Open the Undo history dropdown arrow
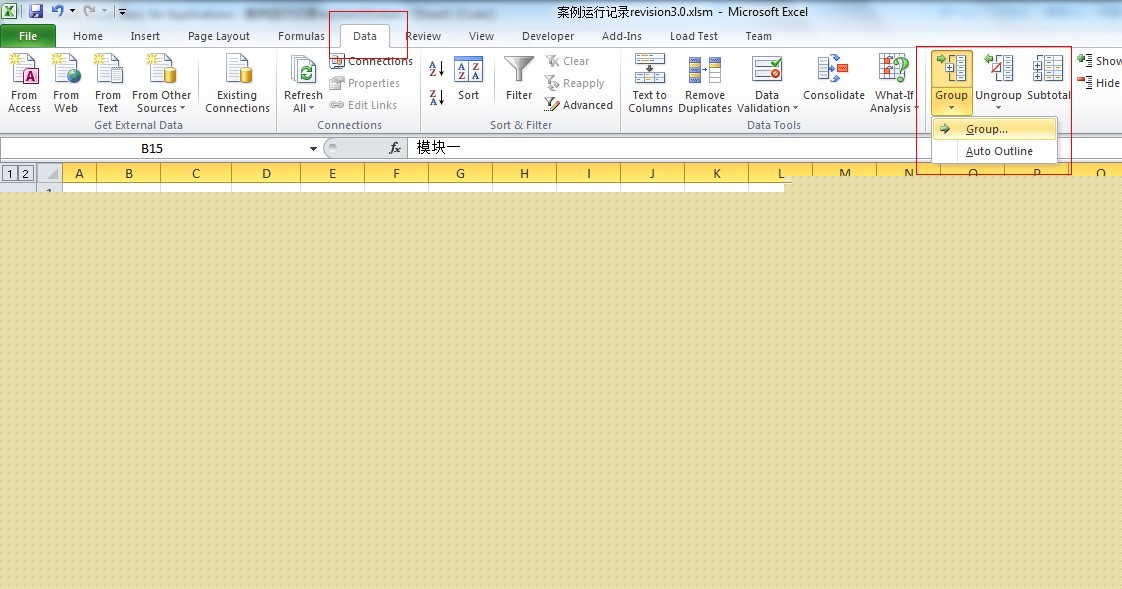 click(72, 11)
